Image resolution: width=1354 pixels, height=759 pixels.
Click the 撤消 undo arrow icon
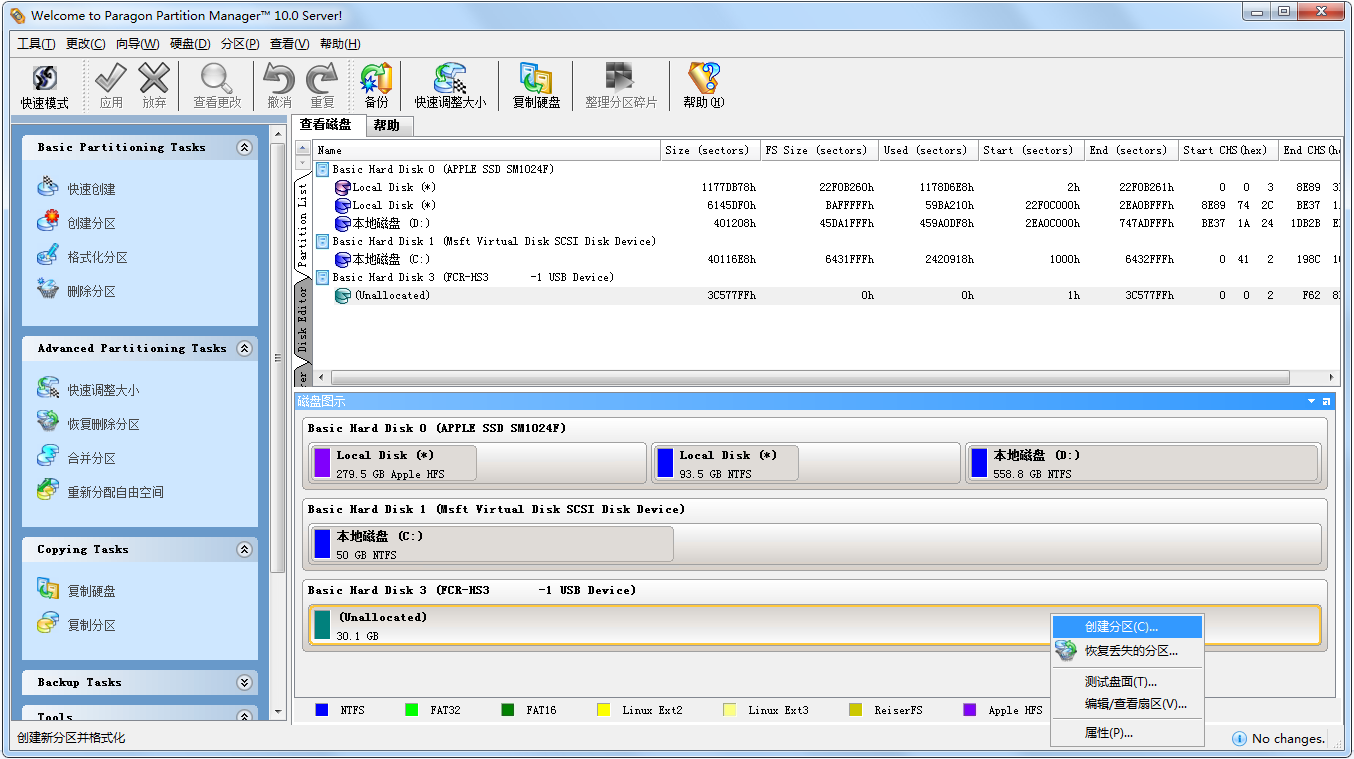(280, 86)
